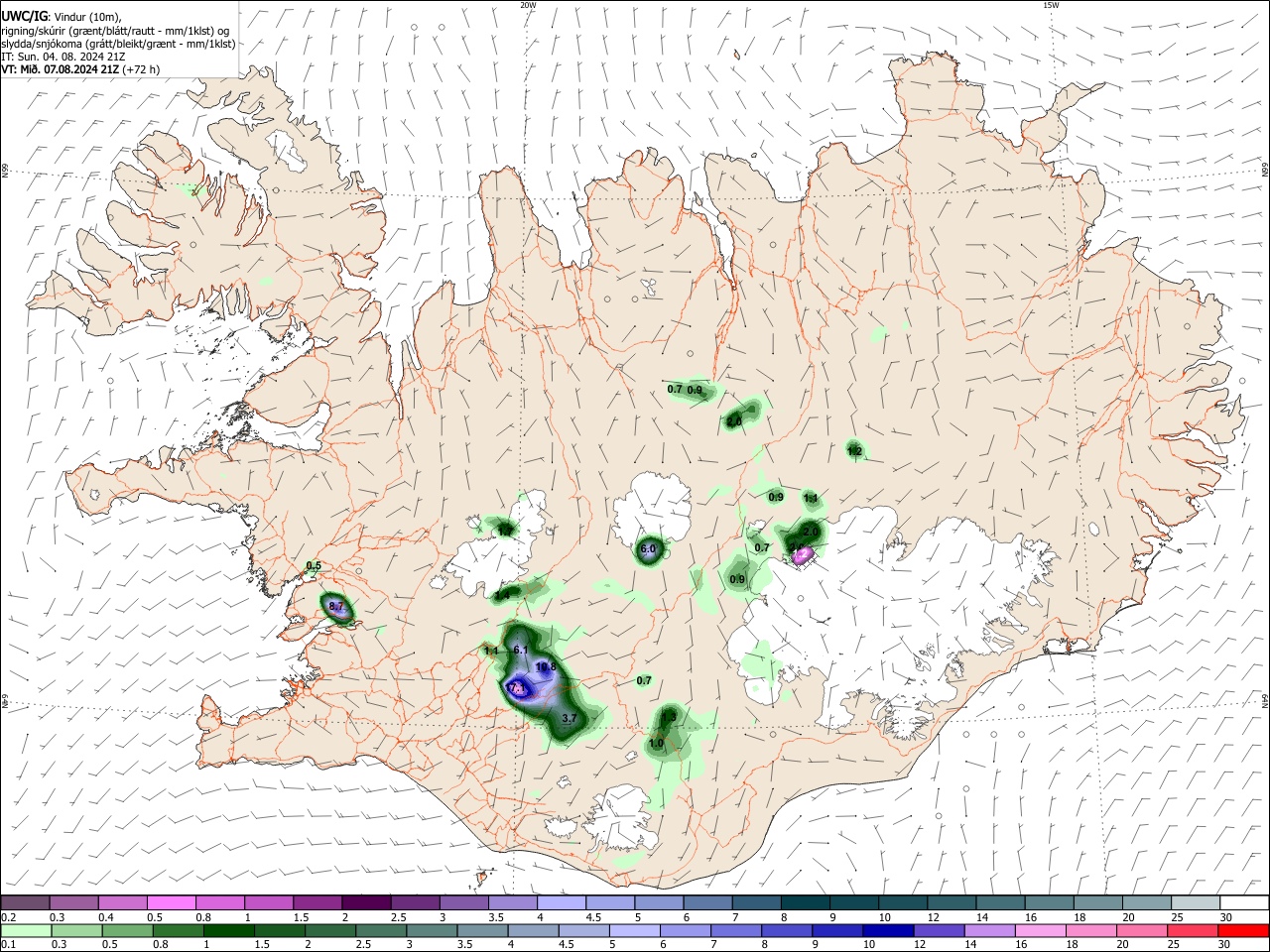This screenshot has width=1270, height=952.
Task: Click the 0.5 precipitation label near Borgarnes
Action: (314, 566)
